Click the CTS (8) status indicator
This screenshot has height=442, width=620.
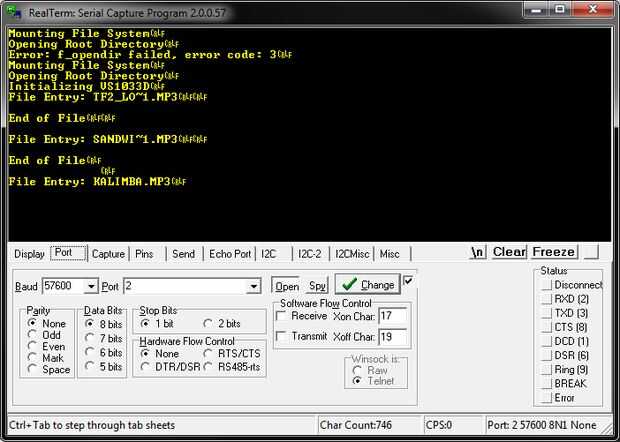(x=547, y=327)
